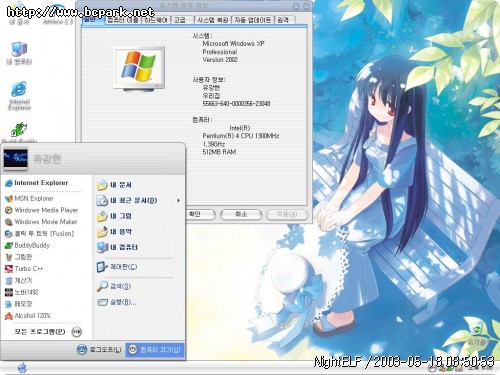Image resolution: width=500 pixels, height=375 pixels.
Task: Click the 내 컴퓨터 desktop icon
Action: (x=19, y=53)
